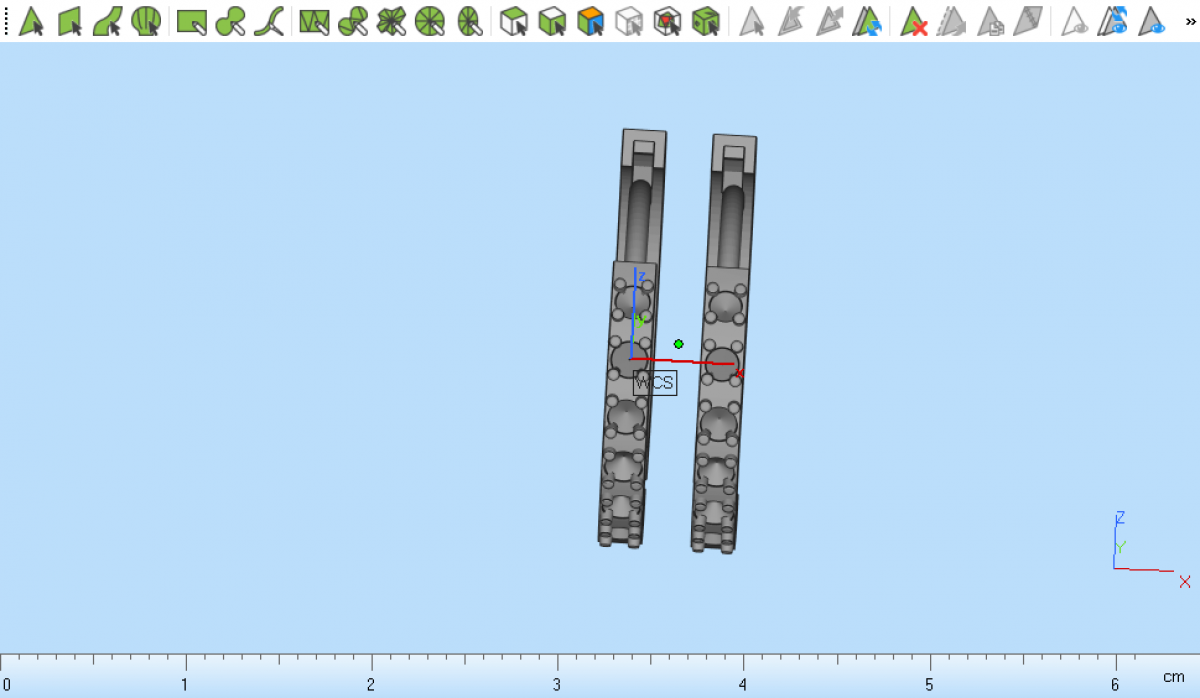This screenshot has height=698, width=1200.
Task: Click the green point marker in viewport
Action: tap(679, 344)
